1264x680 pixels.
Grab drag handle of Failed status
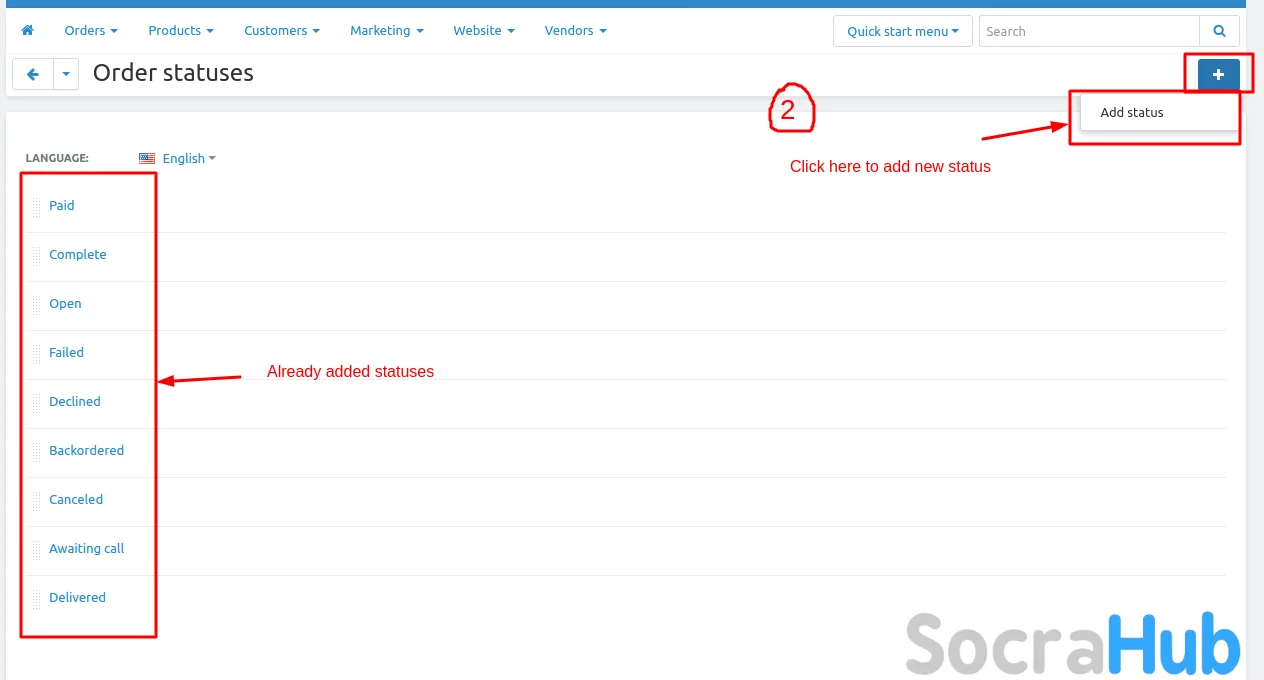point(37,353)
